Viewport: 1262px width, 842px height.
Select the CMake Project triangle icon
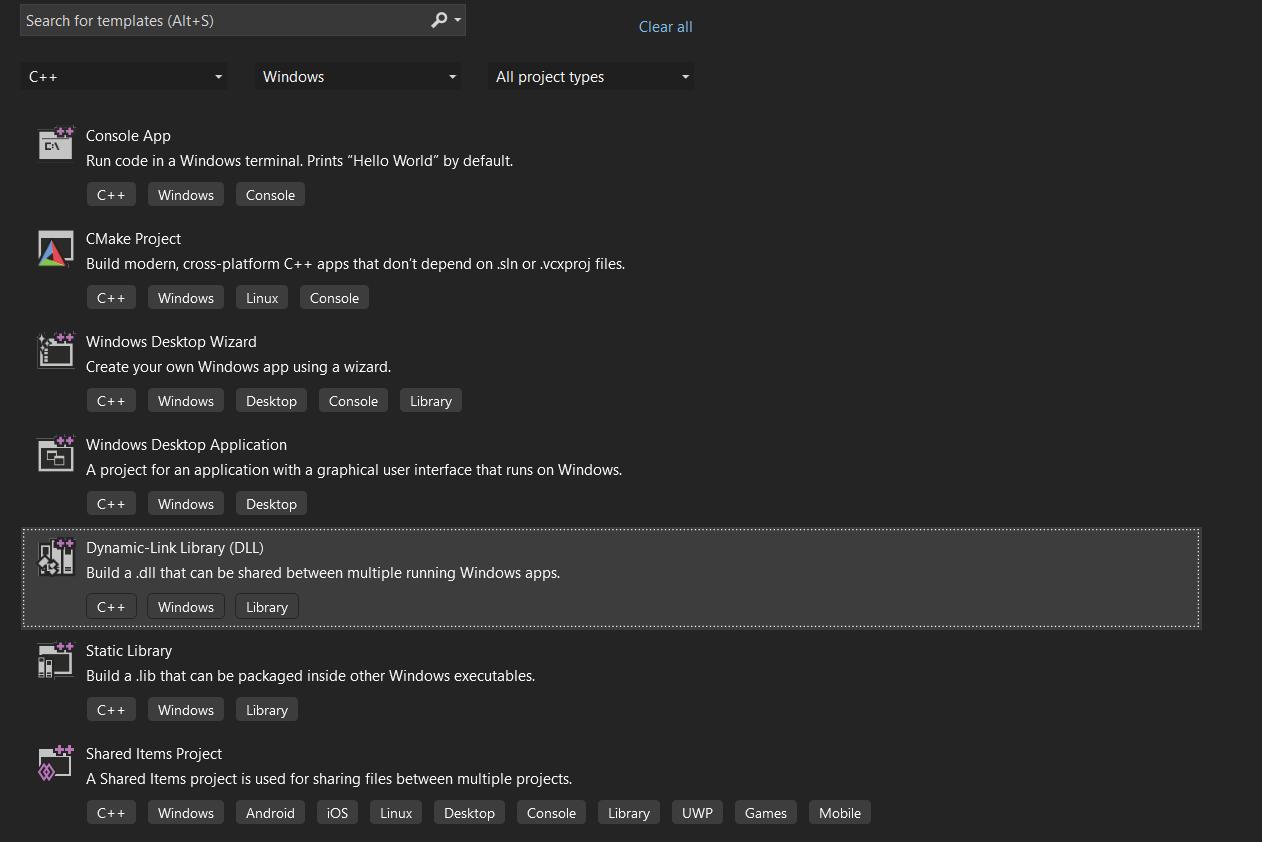click(56, 248)
